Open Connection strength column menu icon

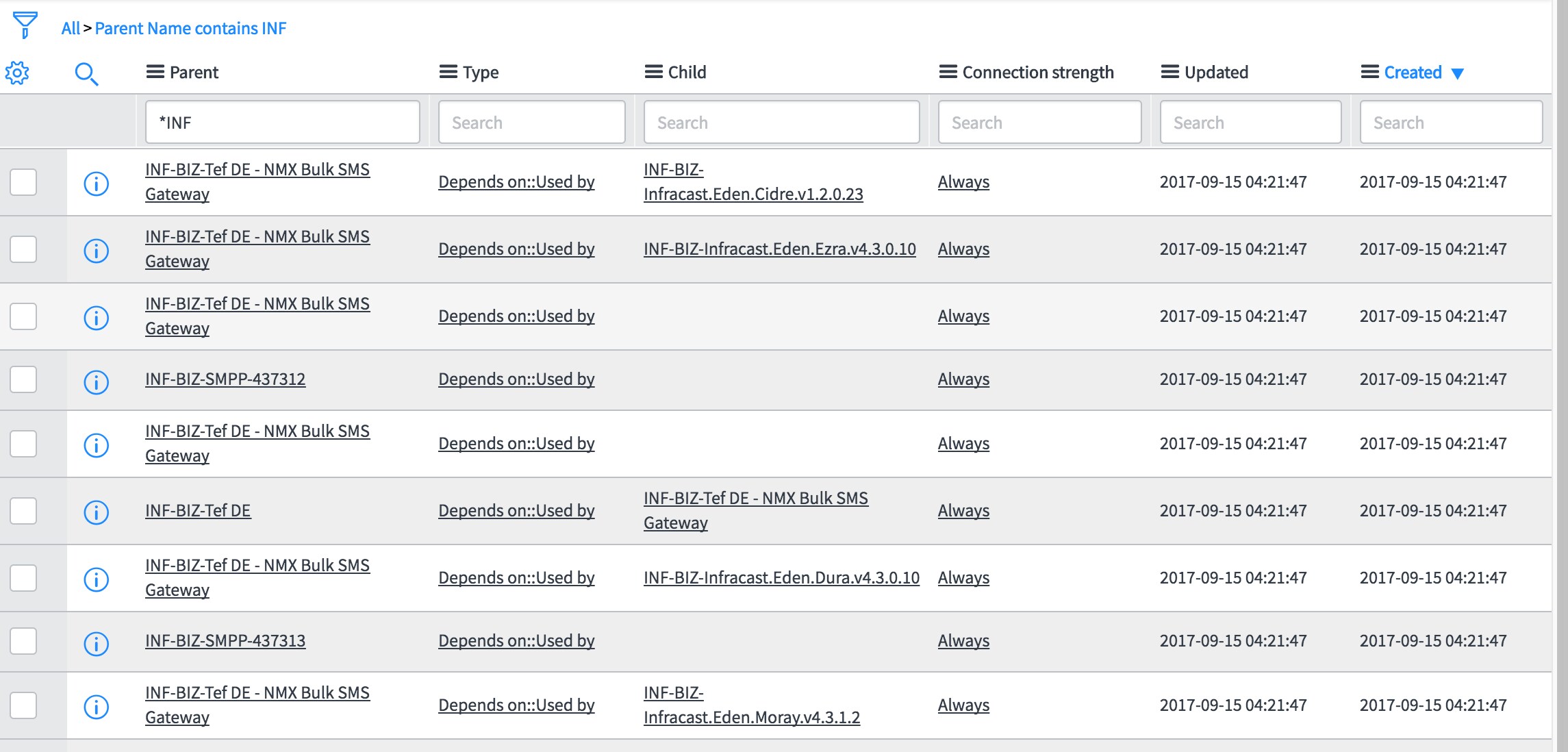[x=948, y=72]
